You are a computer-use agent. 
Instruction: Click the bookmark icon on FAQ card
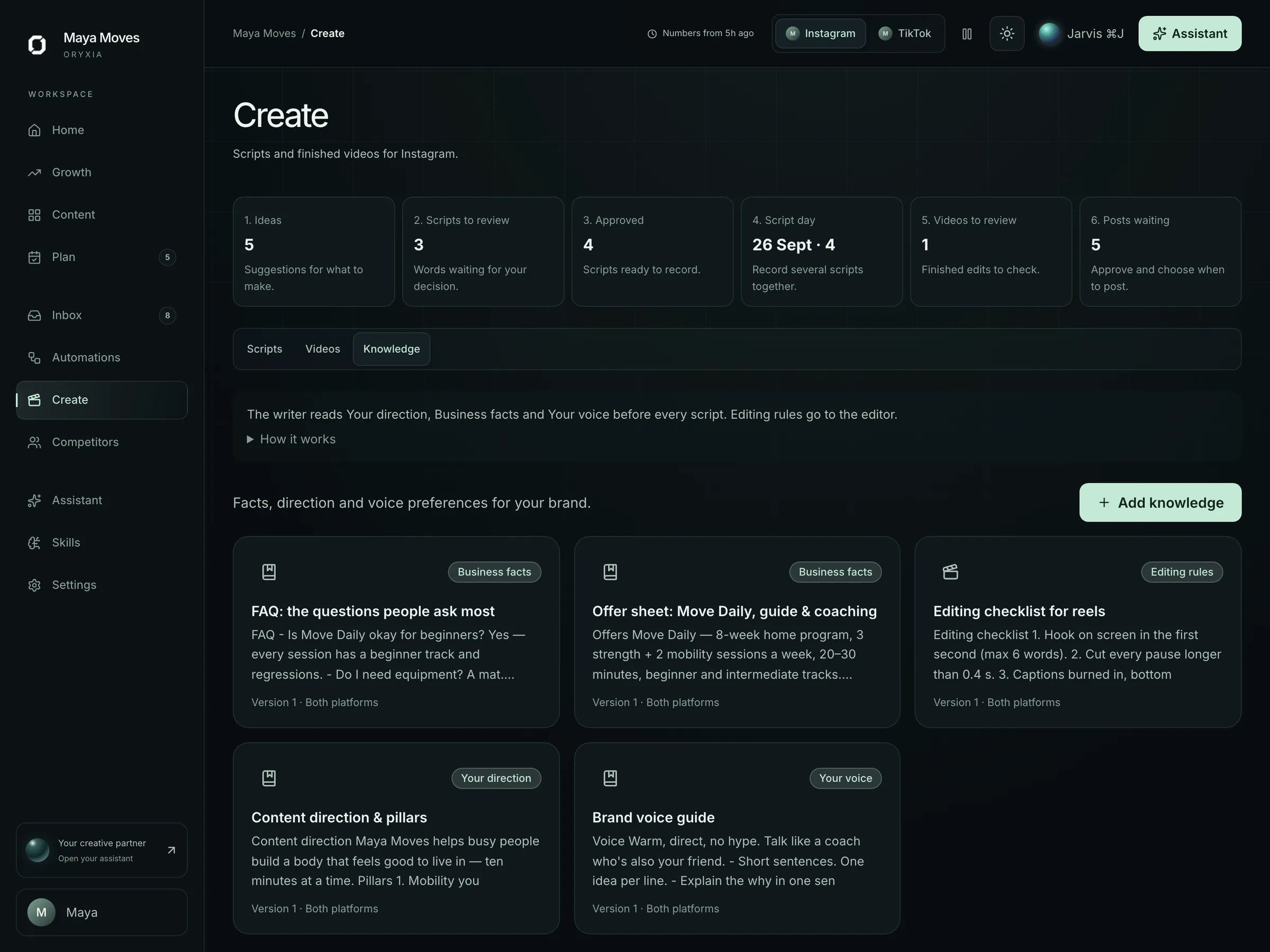pyautogui.click(x=269, y=572)
